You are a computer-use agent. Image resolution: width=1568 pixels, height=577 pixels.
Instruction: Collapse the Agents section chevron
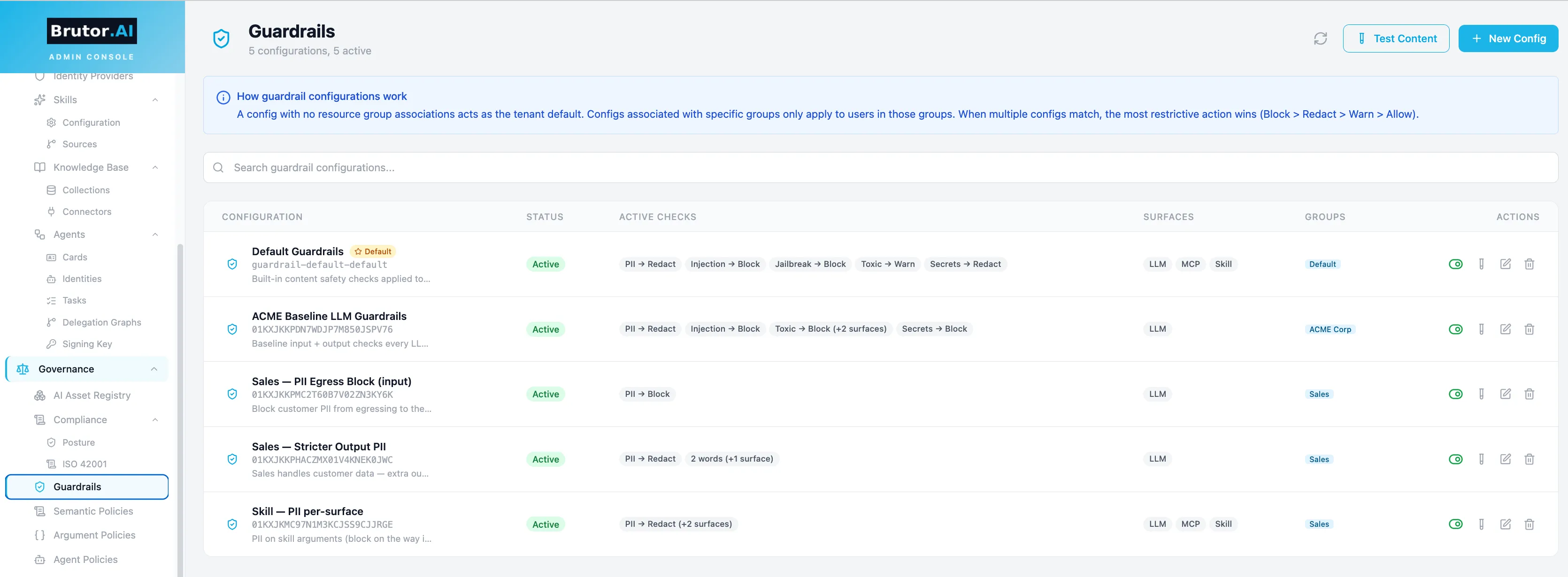click(155, 235)
